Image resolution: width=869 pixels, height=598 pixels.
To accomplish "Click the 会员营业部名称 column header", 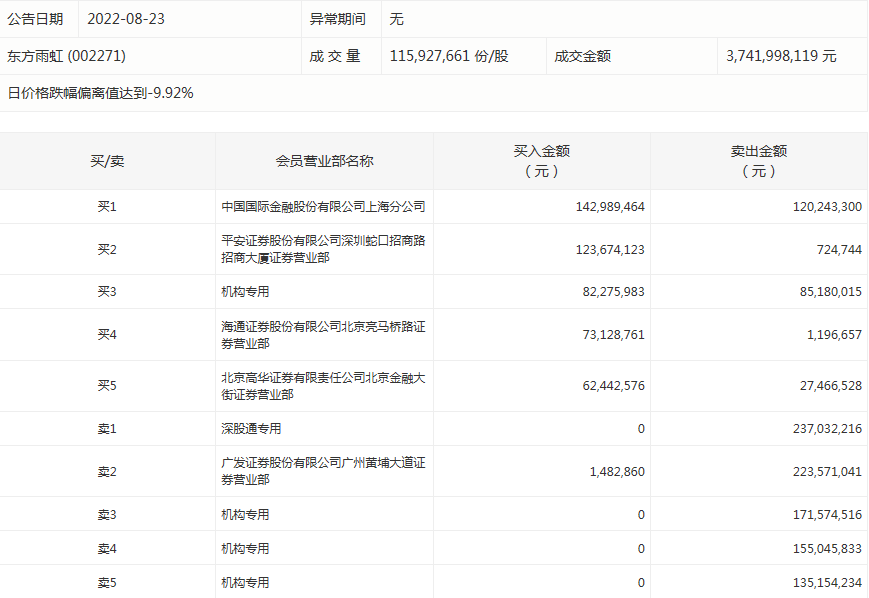I will coord(324,161).
